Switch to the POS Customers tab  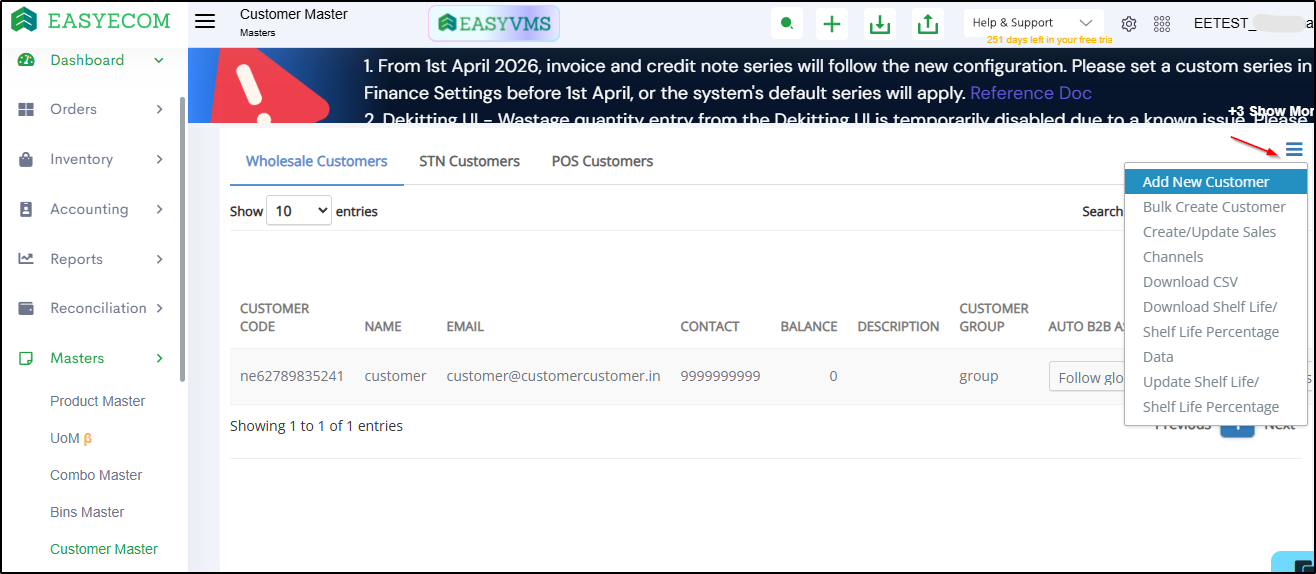602,161
